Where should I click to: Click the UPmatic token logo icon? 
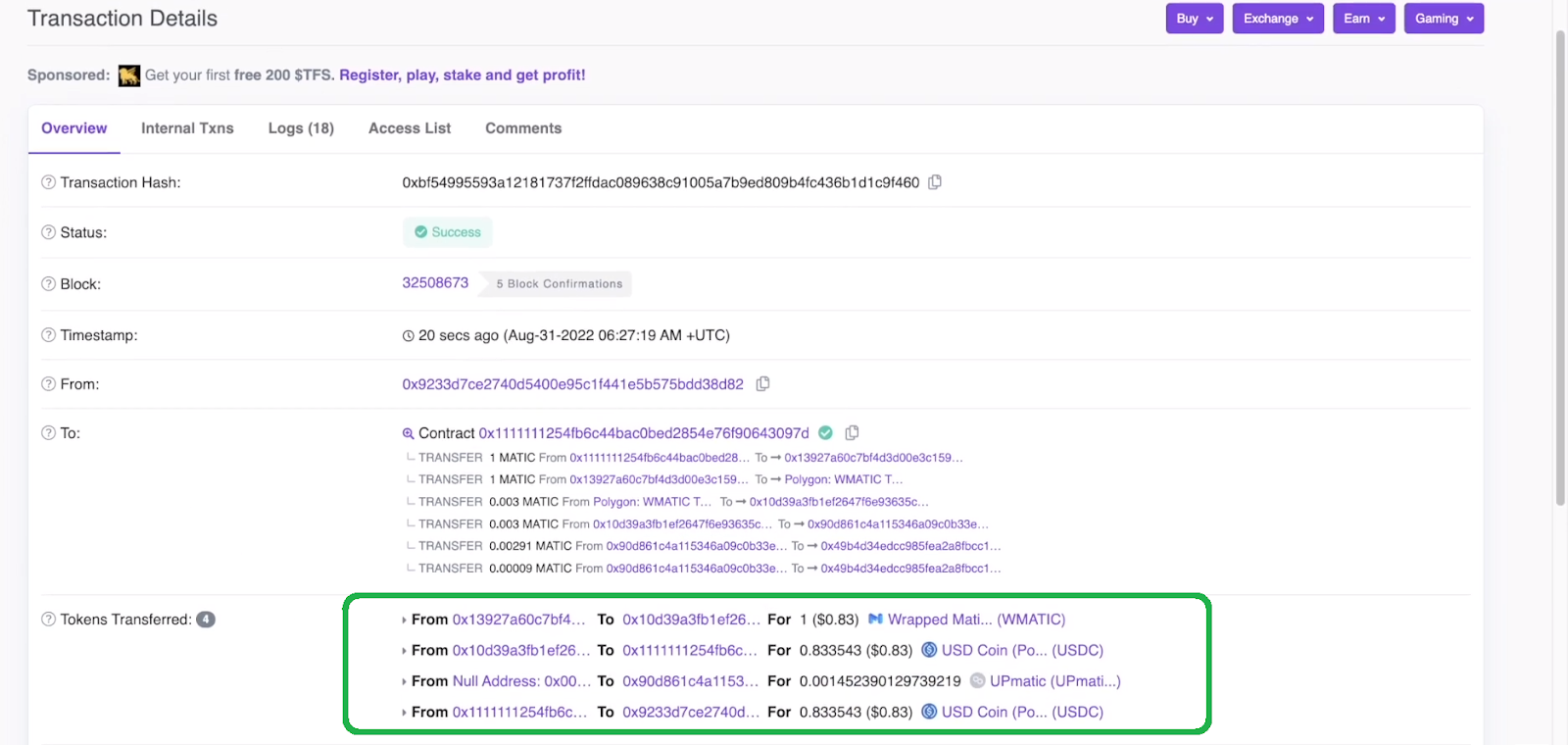[977, 681]
